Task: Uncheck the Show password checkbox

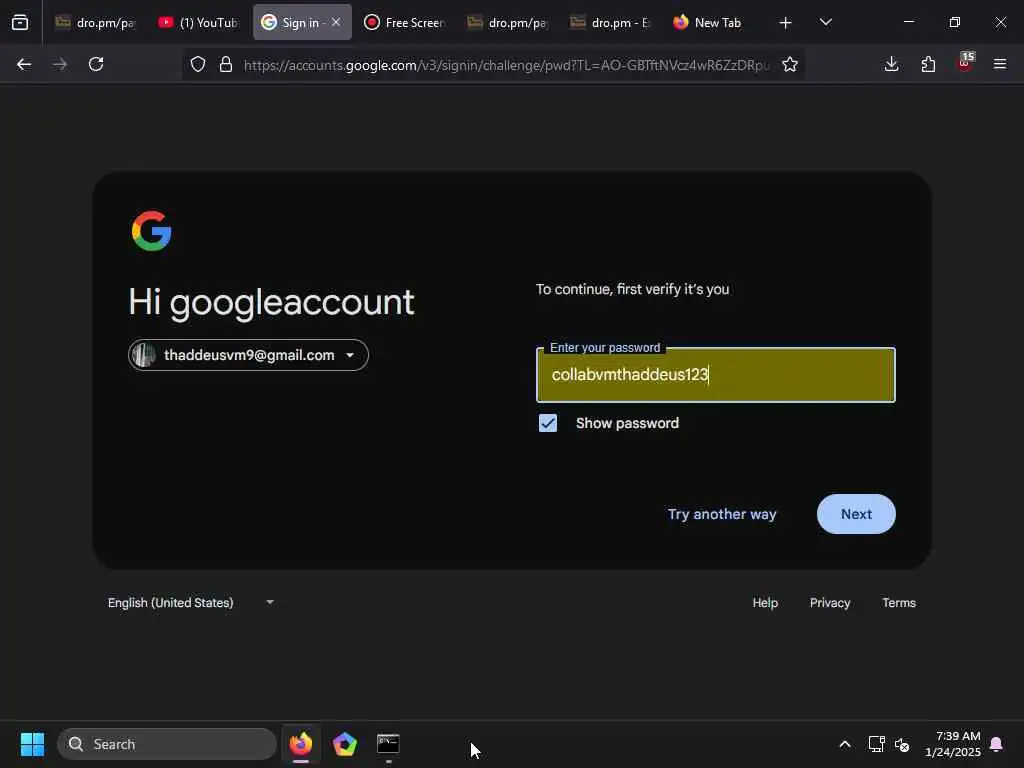Action: [x=548, y=423]
